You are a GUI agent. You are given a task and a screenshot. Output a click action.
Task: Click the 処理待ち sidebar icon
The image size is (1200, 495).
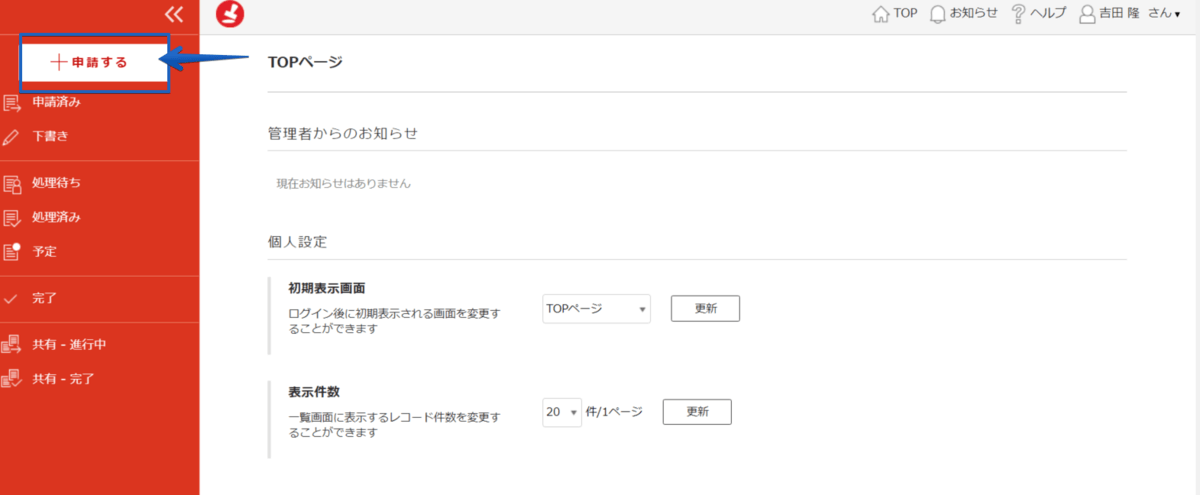click(12, 183)
